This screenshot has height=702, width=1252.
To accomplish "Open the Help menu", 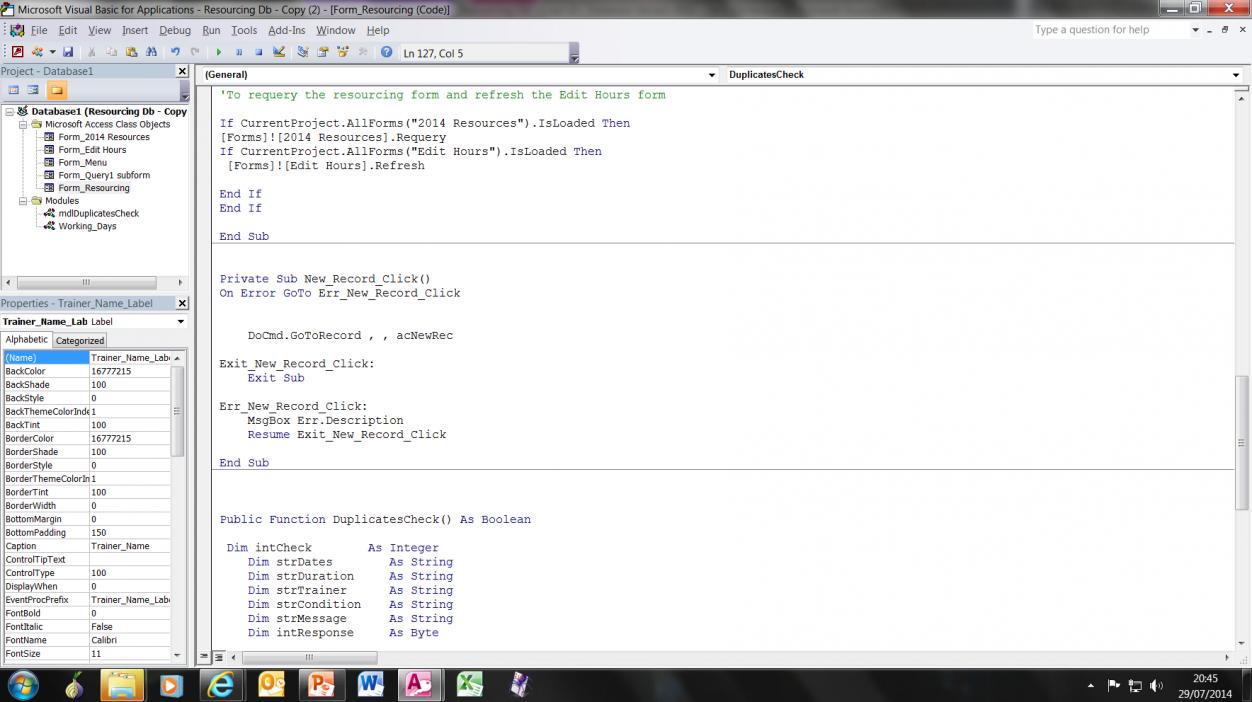I will click(x=378, y=30).
